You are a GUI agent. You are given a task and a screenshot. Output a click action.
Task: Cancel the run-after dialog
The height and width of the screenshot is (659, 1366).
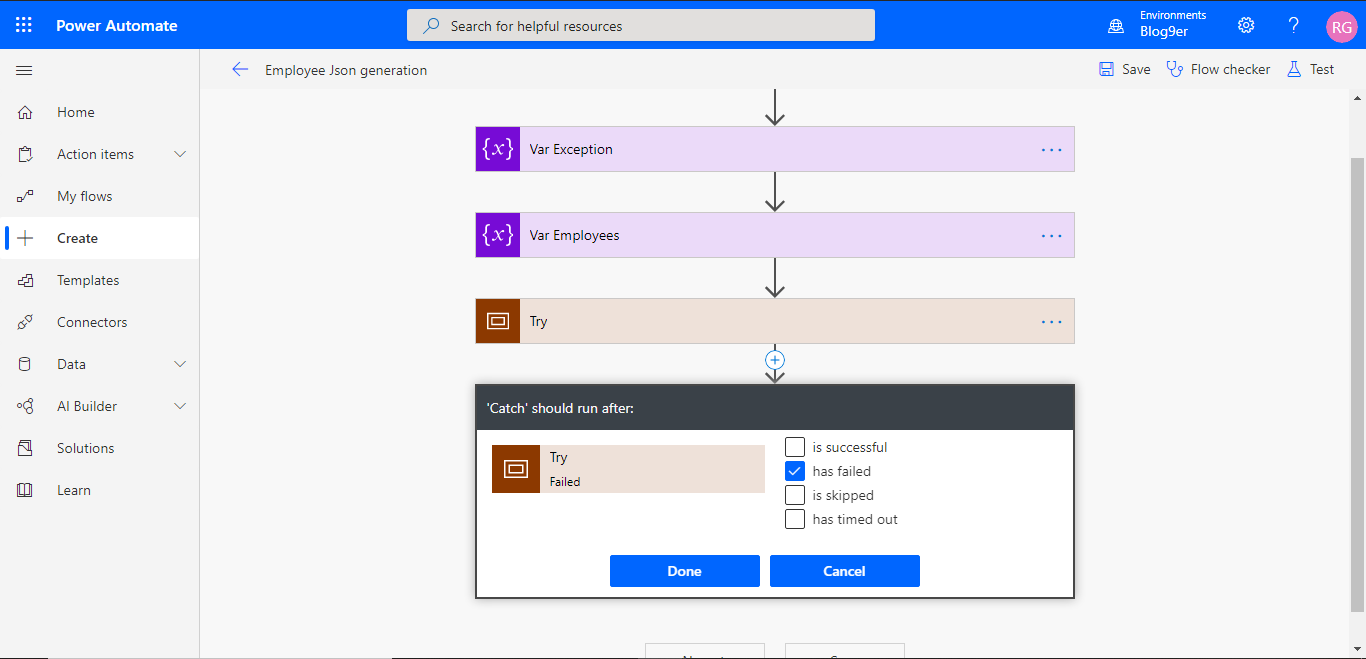click(845, 571)
